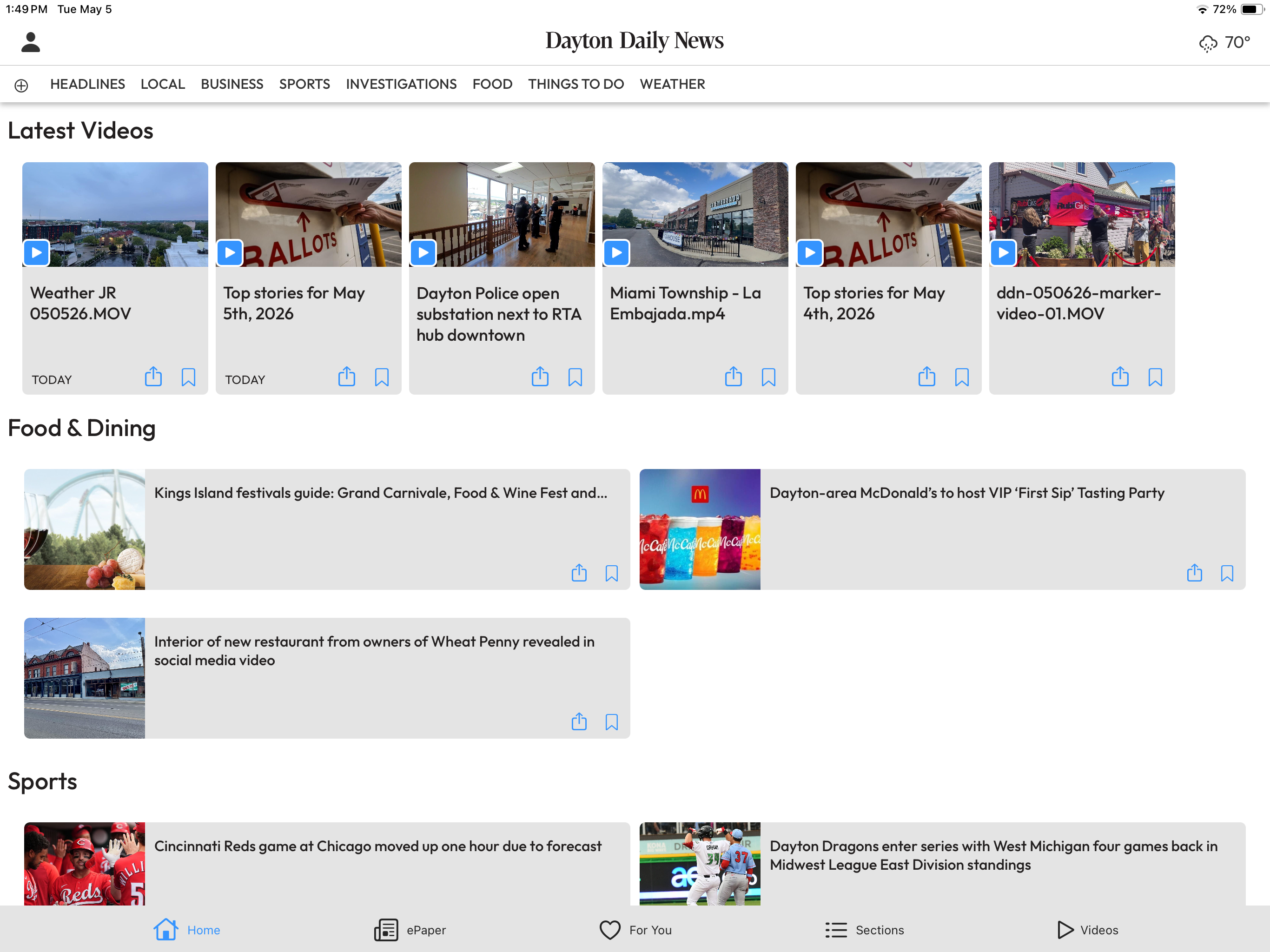Share the McDonald's First Sip article
The width and height of the screenshot is (1270, 952).
click(1195, 573)
